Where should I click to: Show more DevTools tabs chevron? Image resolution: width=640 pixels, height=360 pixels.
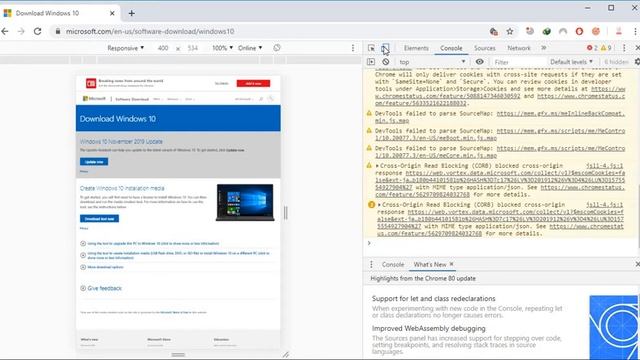click(544, 48)
